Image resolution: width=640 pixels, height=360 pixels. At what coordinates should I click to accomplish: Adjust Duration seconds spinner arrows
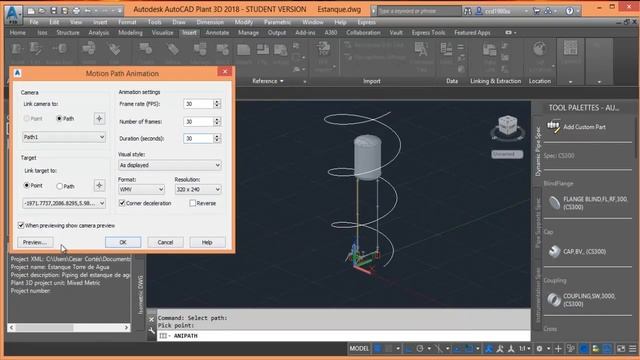pyautogui.click(x=217, y=139)
